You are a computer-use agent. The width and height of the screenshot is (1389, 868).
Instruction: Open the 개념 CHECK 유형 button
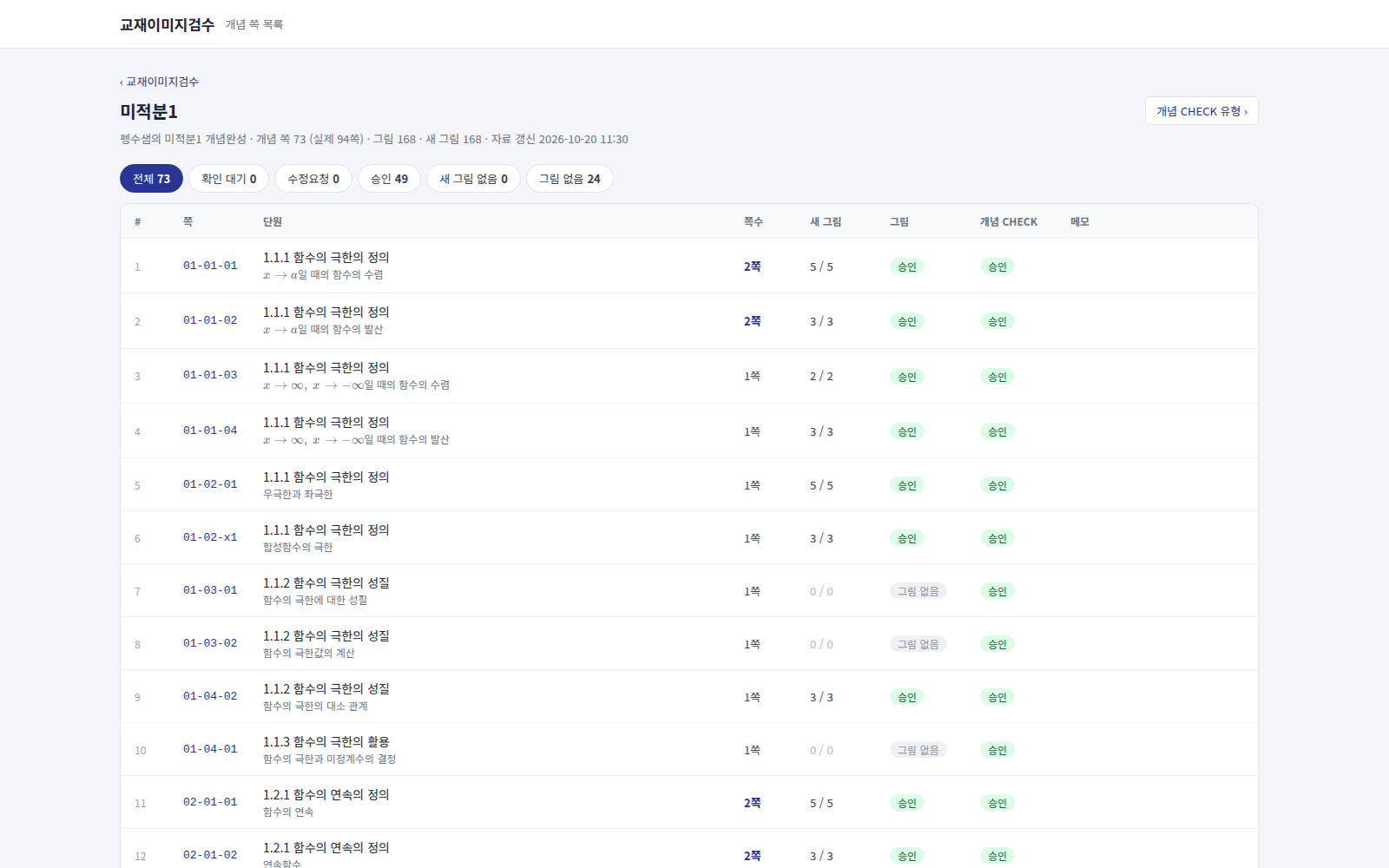tap(1201, 111)
